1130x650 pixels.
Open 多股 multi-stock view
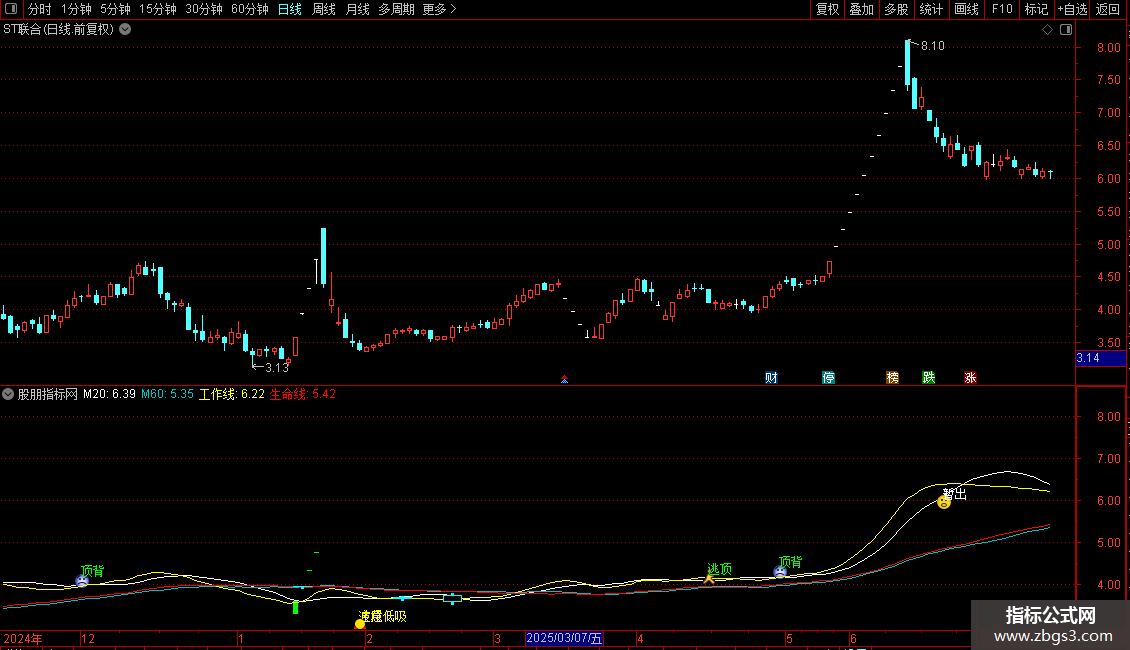(896, 9)
